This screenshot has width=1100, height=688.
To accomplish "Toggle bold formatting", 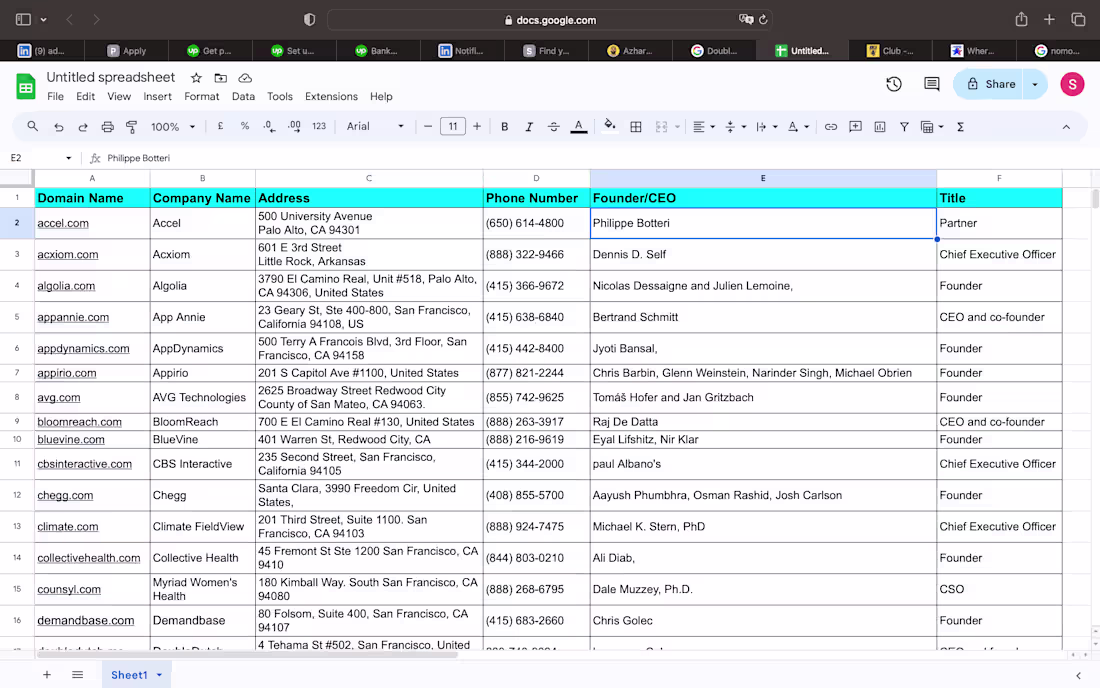I will pos(504,126).
